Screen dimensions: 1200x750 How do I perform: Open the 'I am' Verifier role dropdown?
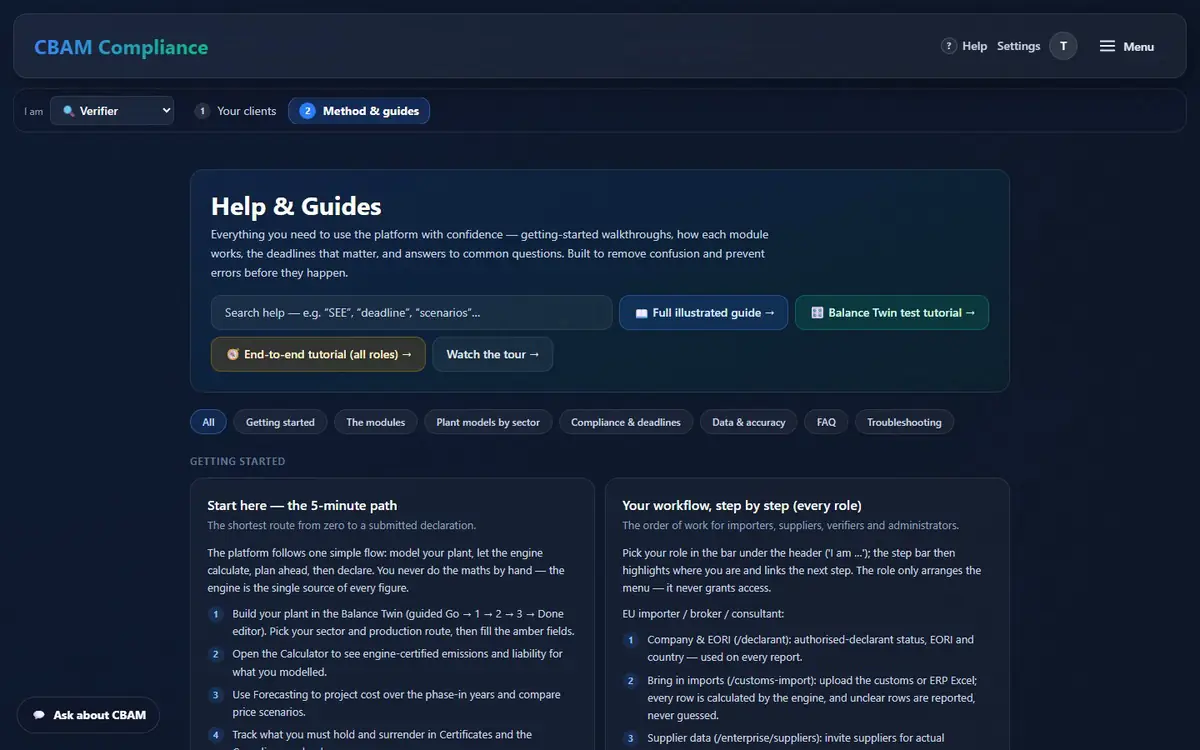pos(112,111)
